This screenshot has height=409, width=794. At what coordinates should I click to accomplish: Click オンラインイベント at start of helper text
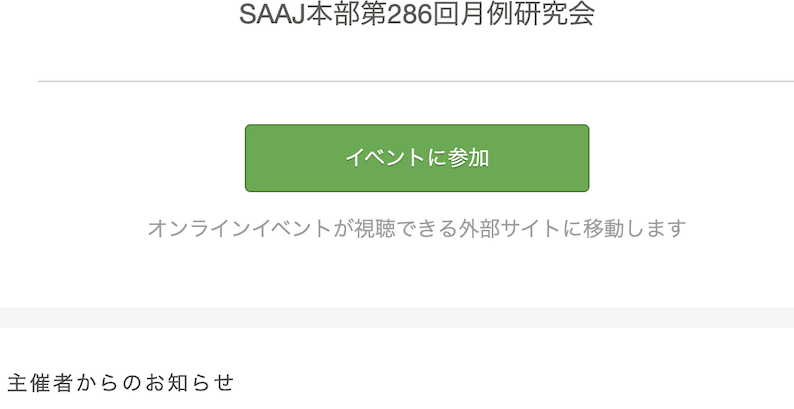tap(239, 228)
